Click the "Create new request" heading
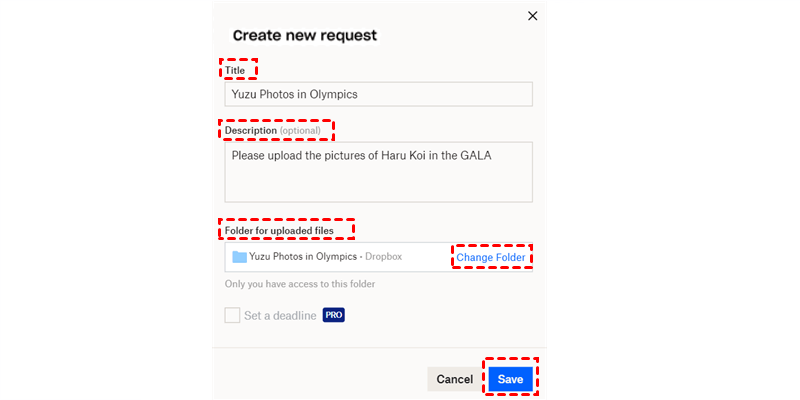This screenshot has width=800, height=400. 304,36
